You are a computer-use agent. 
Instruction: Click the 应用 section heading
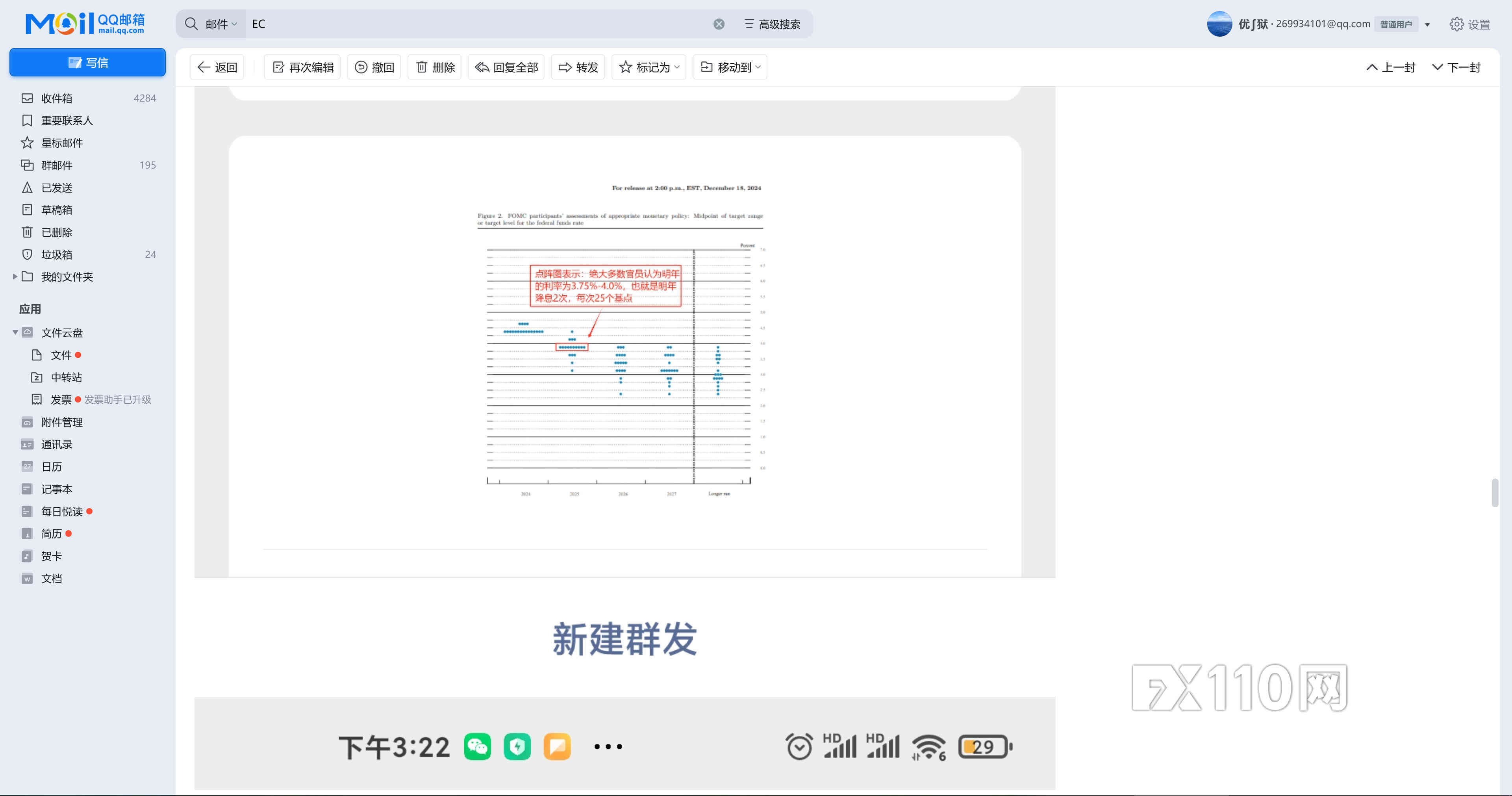[30, 309]
